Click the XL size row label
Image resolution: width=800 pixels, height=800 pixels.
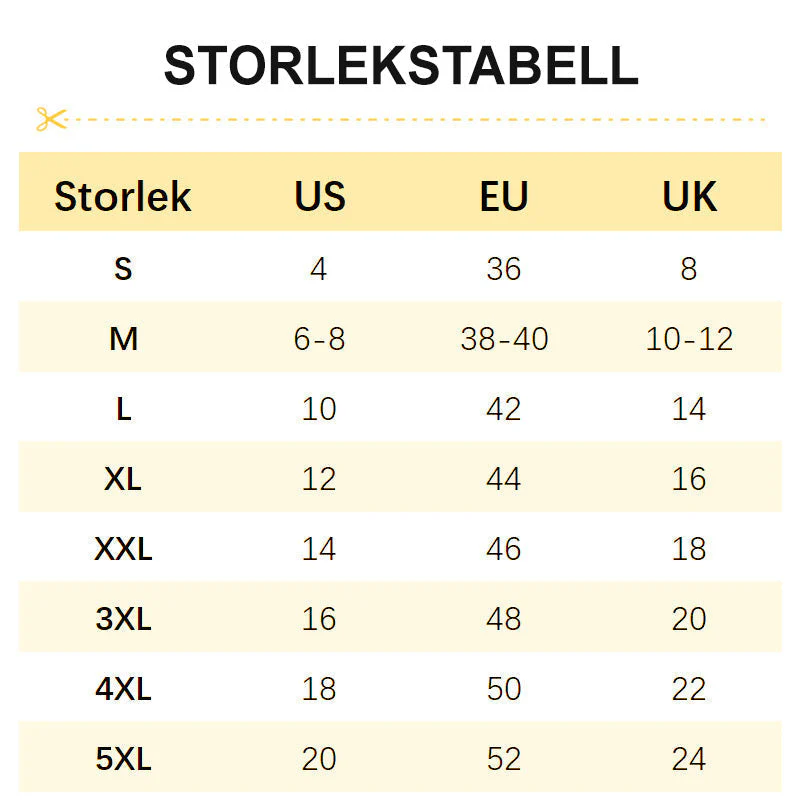pos(123,479)
